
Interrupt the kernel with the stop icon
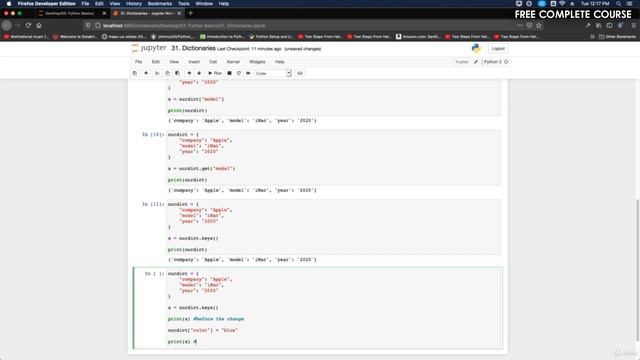click(x=229, y=73)
